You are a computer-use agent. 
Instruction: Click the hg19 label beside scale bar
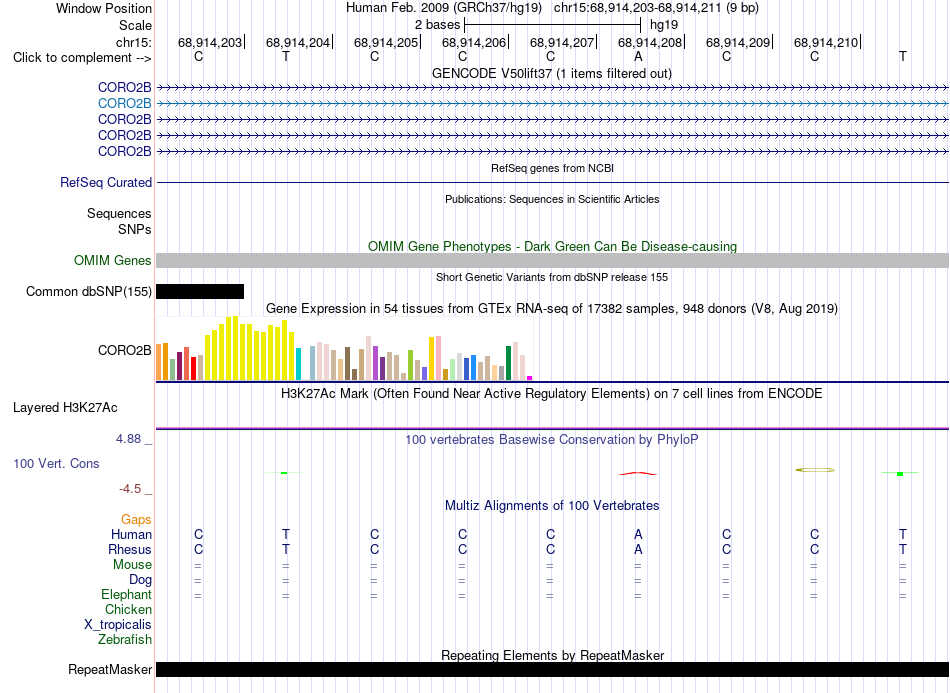tap(663, 25)
